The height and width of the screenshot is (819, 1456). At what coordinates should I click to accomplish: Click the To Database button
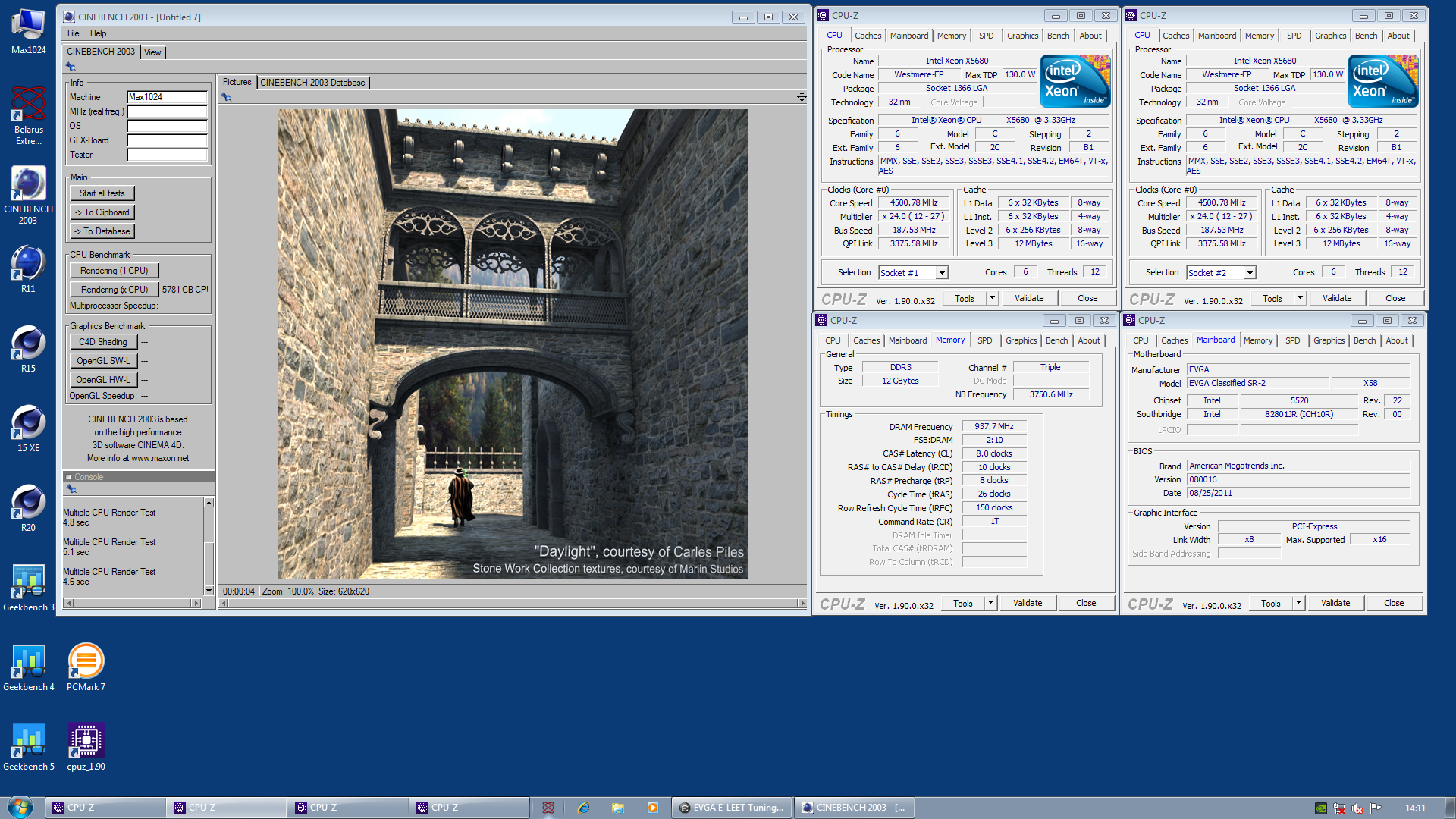click(x=102, y=231)
